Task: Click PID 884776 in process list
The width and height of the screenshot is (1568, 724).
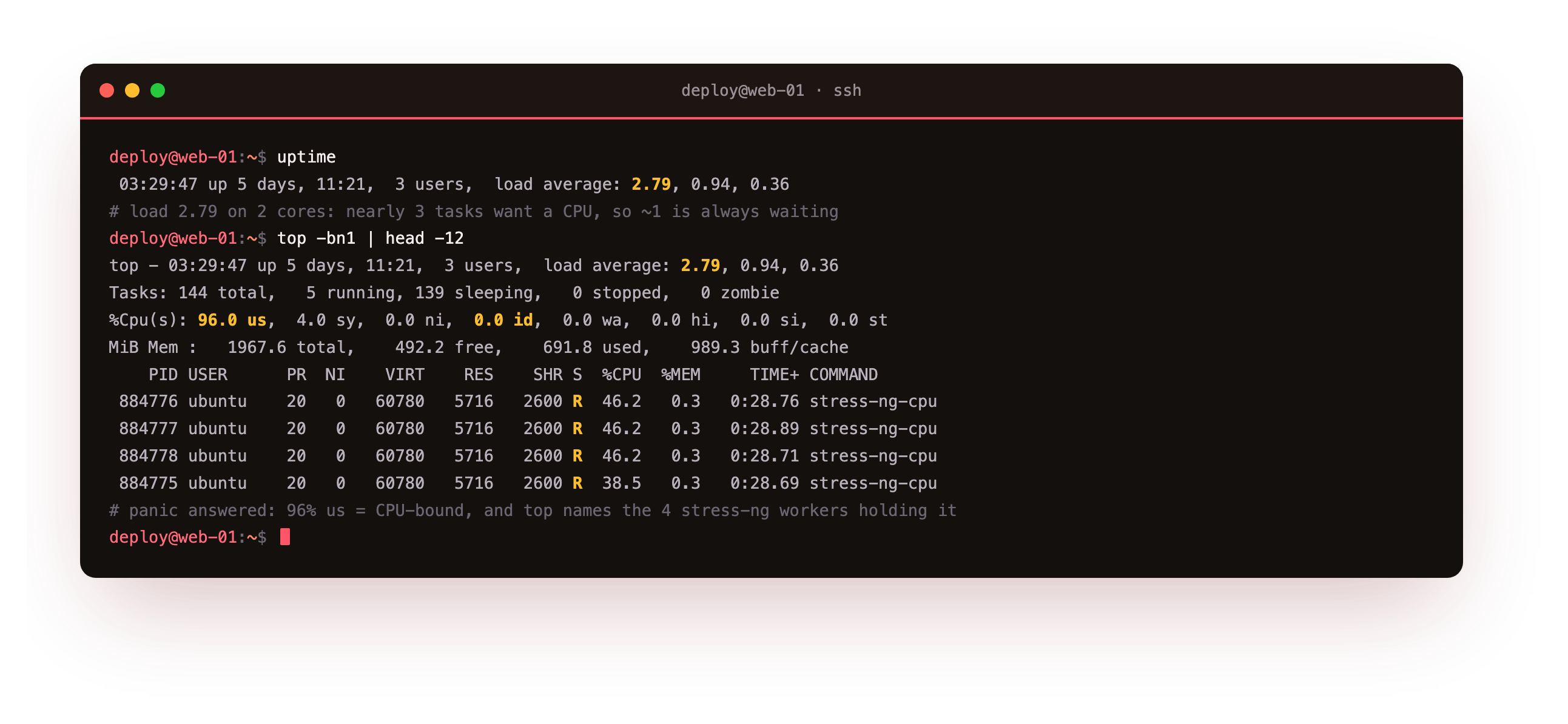Action: coord(149,401)
